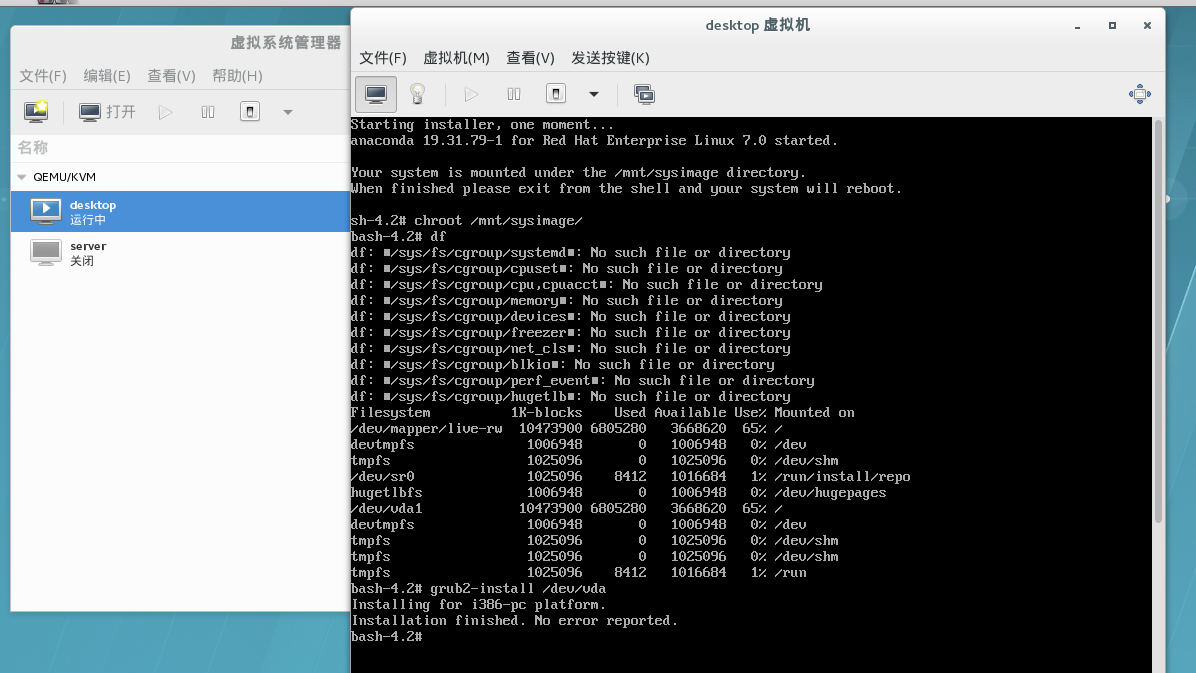1196x673 pixels.
Task: Collapse the QEMU/KVM connection tree
Action: pyautogui.click(x=21, y=177)
